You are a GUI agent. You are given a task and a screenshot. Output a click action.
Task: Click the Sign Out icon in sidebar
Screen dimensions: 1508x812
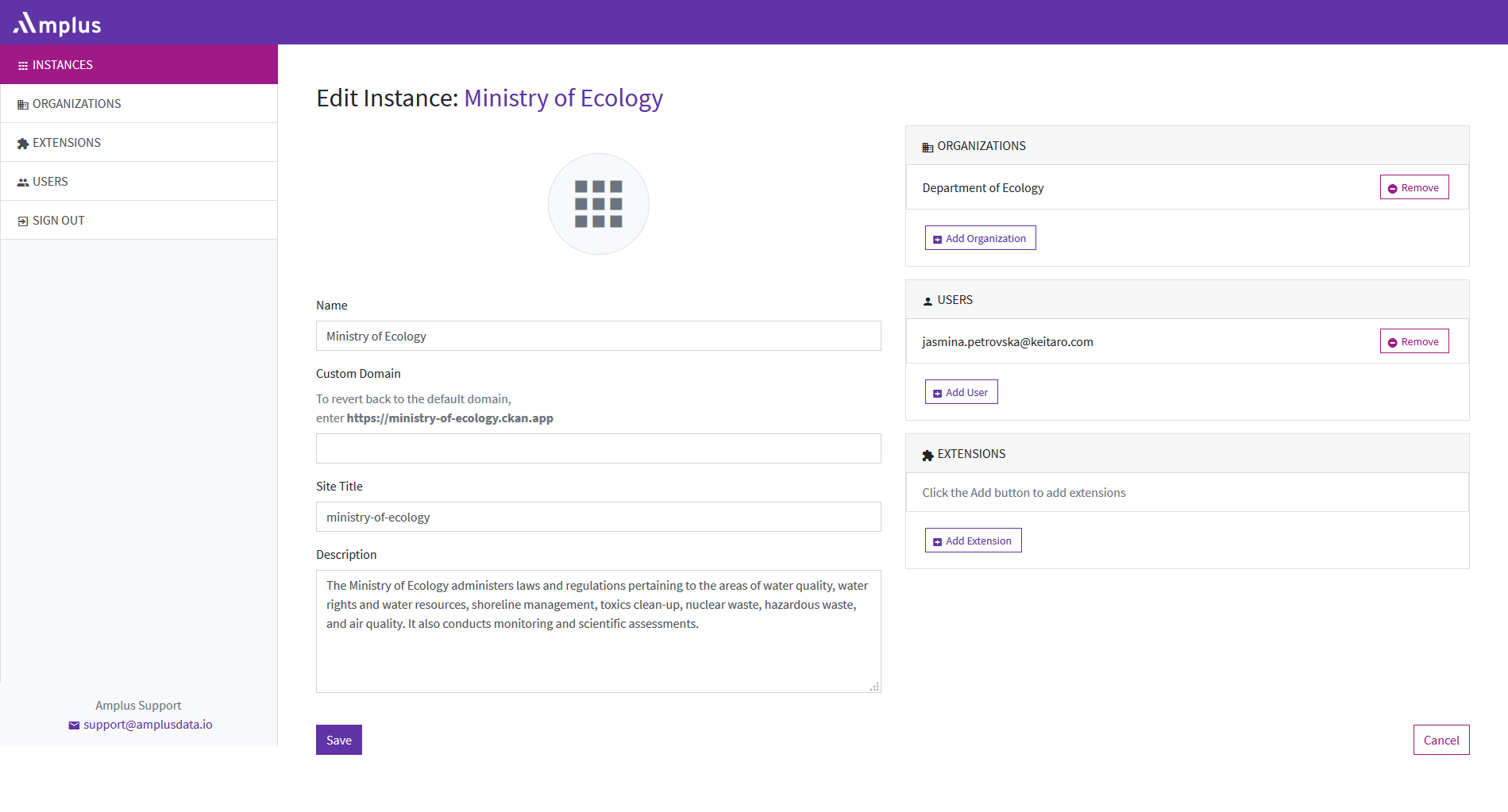(23, 221)
